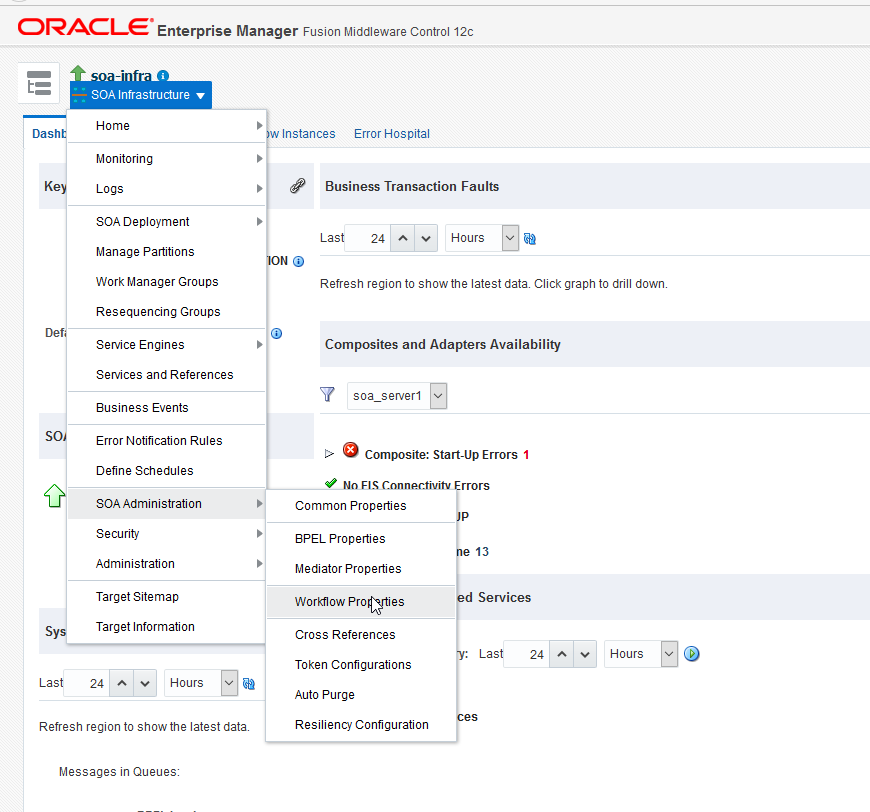Click the Last field beside the play icon
The image size is (870, 812).
(x=527, y=654)
